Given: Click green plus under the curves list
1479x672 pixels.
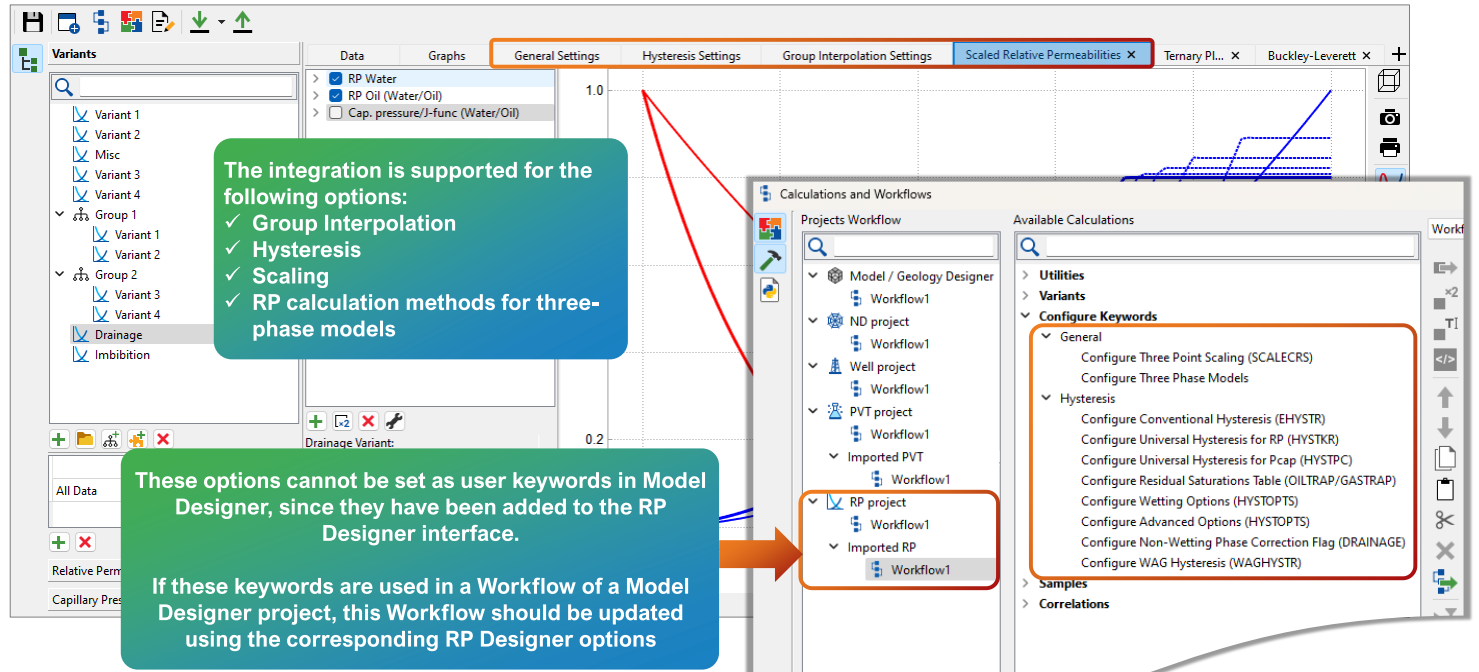Looking at the screenshot, I should pyautogui.click(x=316, y=421).
